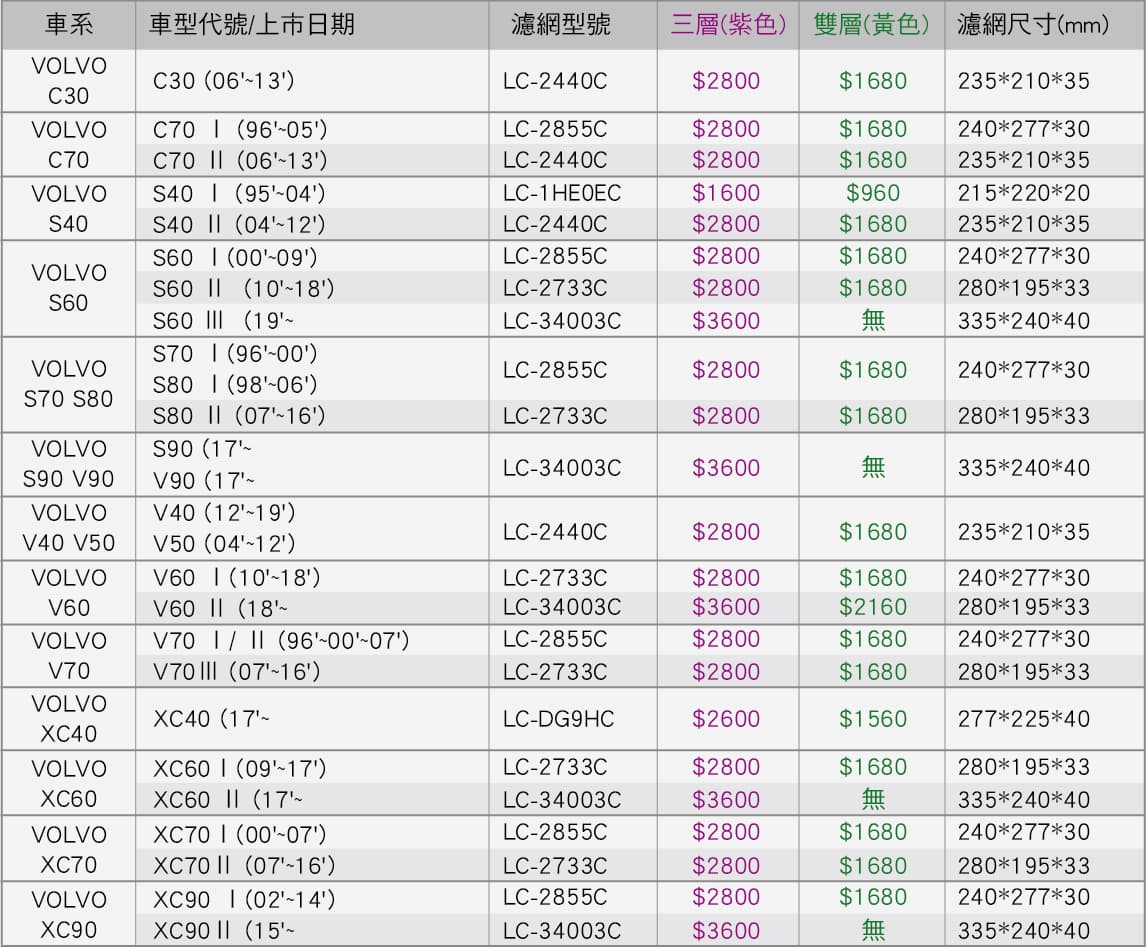Viewport: 1146px width, 947px height.
Task: Select the VOLVO V40 V50 series cell
Action: [69, 528]
